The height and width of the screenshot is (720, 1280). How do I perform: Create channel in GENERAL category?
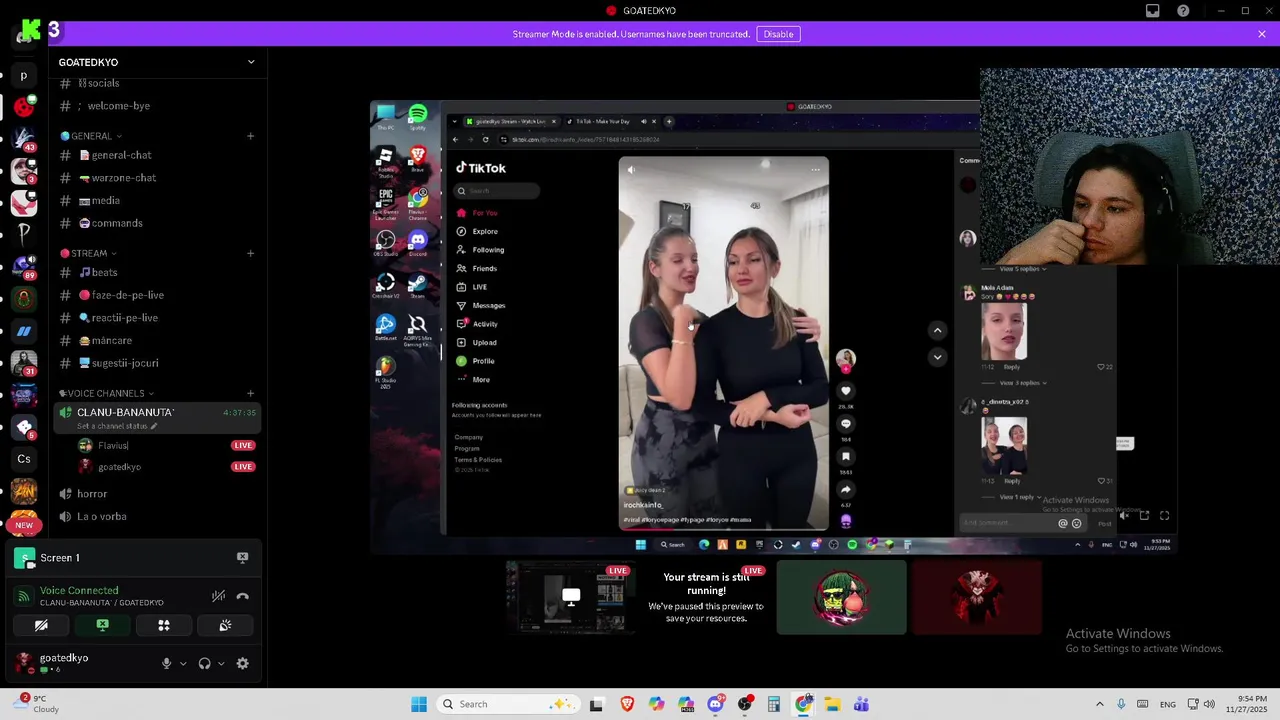point(250,136)
